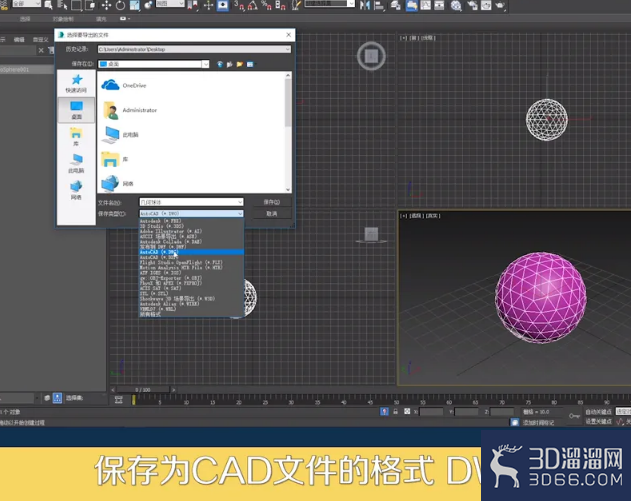Select Network in the dialog sidebar
Image resolution: width=631 pixels, height=501 pixels.
76,190
